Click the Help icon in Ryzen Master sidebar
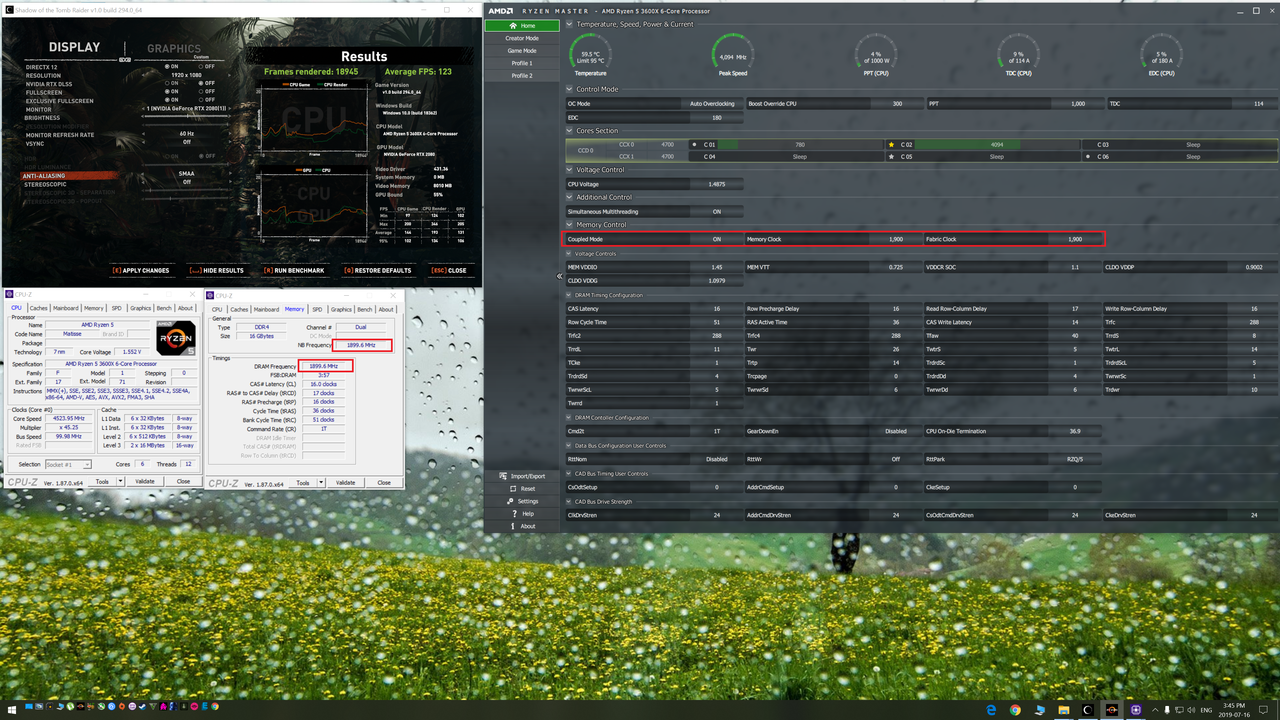Screen dimensions: 1280x720 (x=513, y=514)
